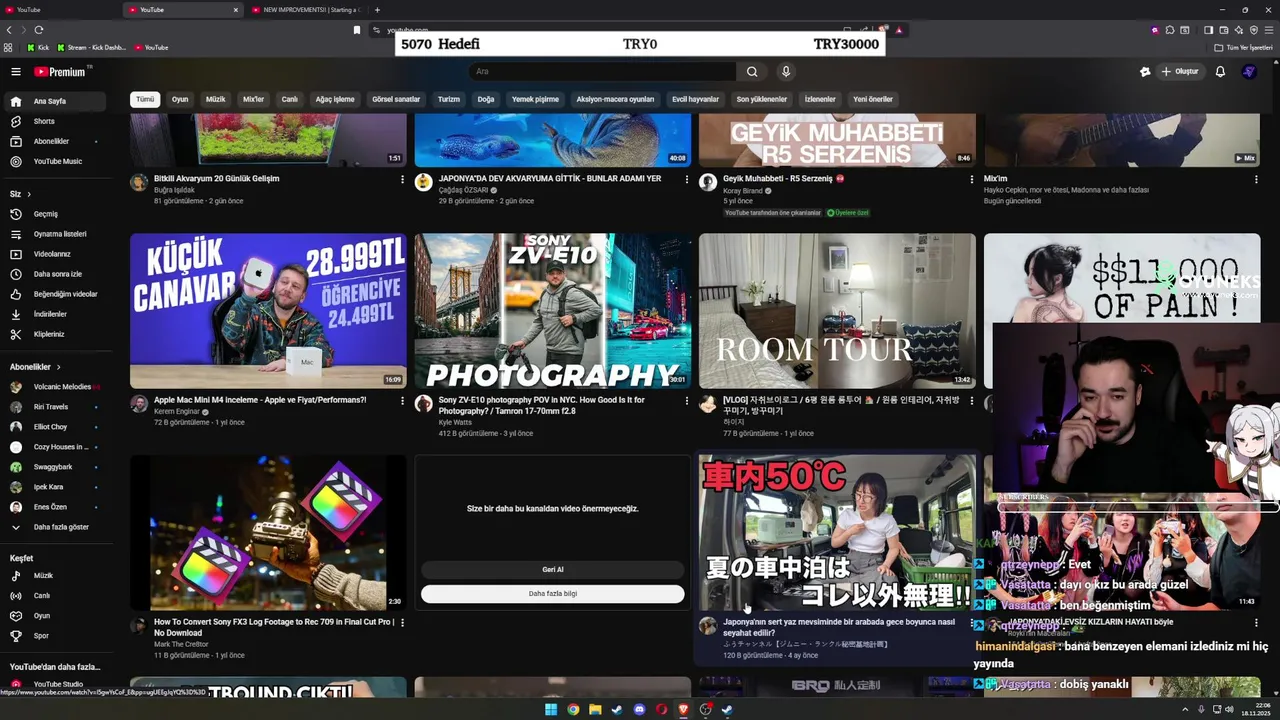This screenshot has height=720, width=1280.
Task: Select the Görsel sanatlar chip
Action: tap(396, 99)
